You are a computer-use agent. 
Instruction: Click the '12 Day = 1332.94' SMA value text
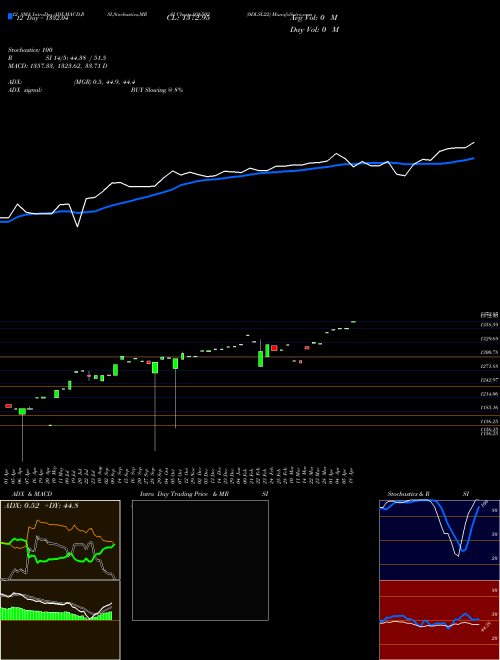(41, 18)
